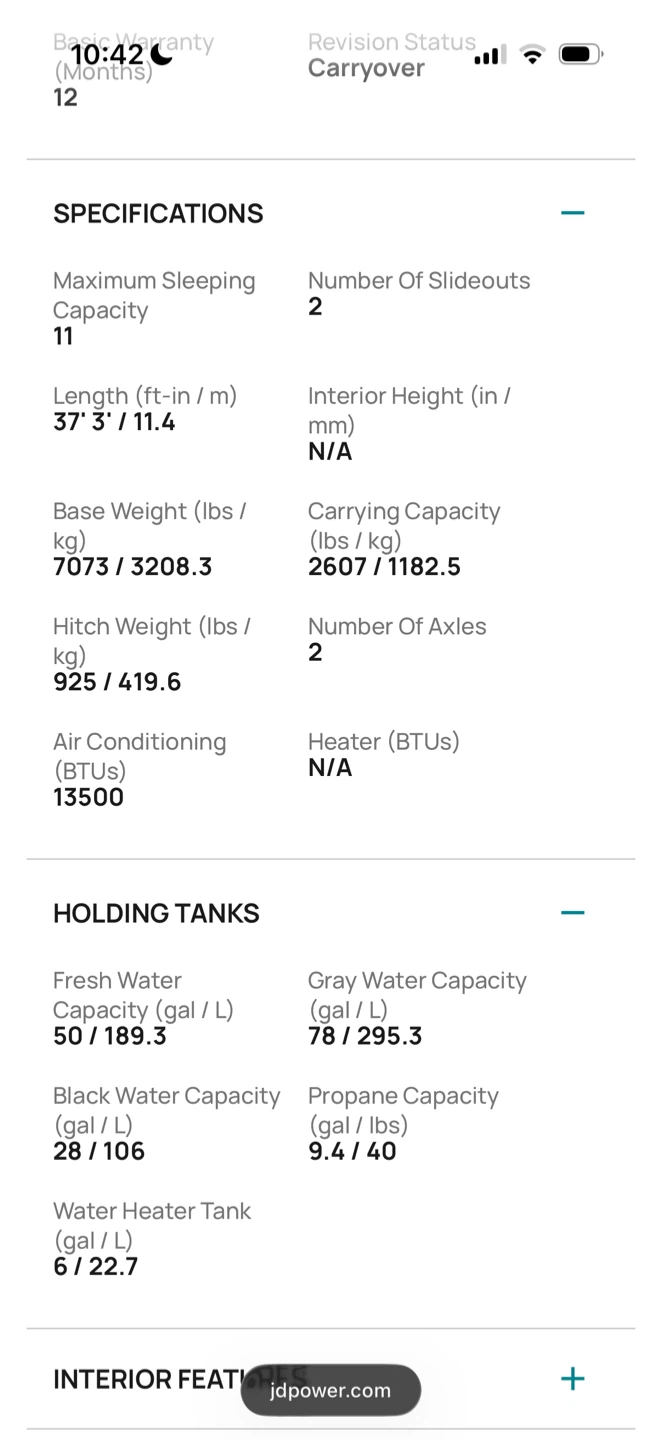Tap the battery icon in status bar
The width and height of the screenshot is (662, 1440).
[x=581, y=54]
